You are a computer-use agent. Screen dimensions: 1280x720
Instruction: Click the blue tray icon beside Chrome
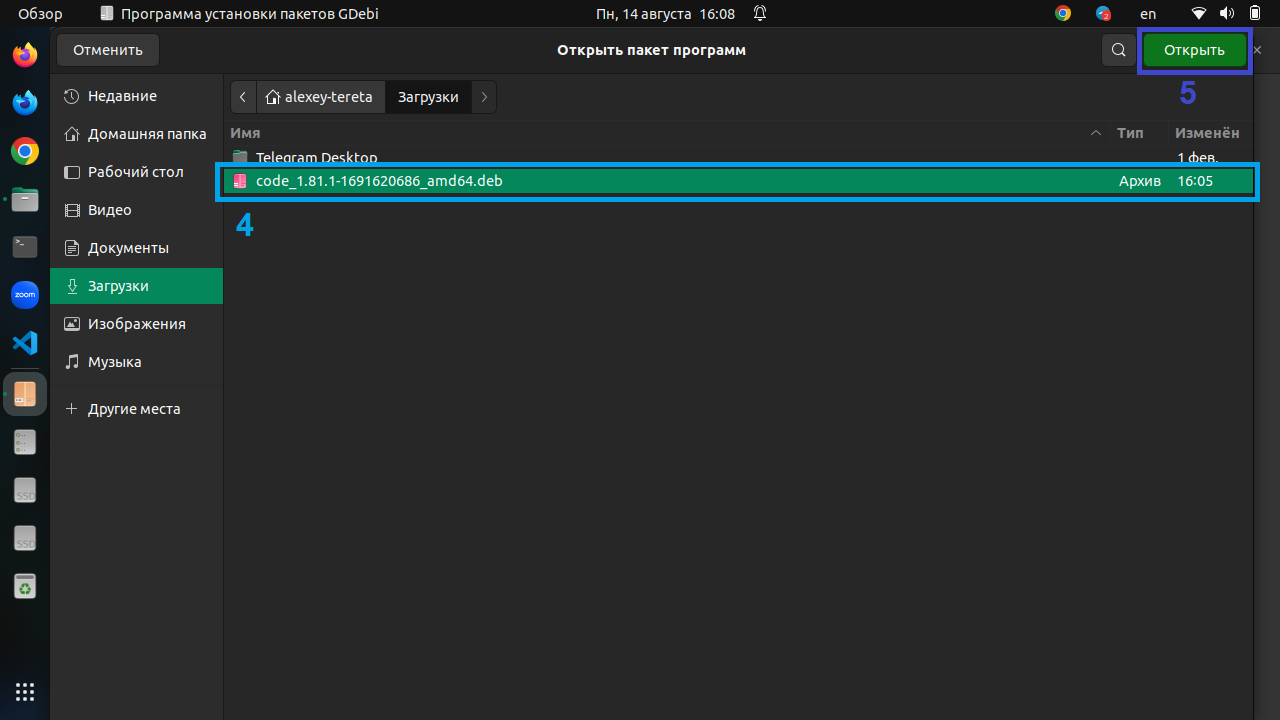pyautogui.click(x=1103, y=14)
